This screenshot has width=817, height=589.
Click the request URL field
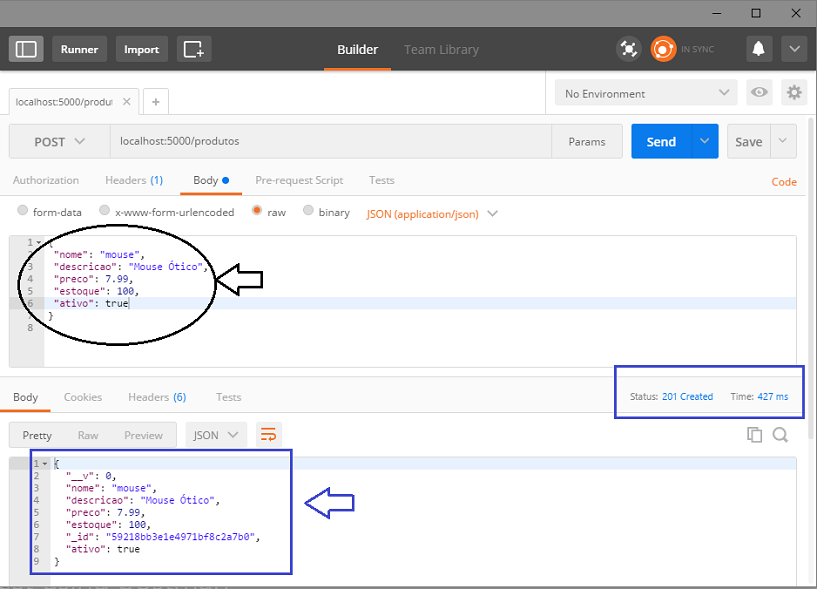tap(330, 141)
